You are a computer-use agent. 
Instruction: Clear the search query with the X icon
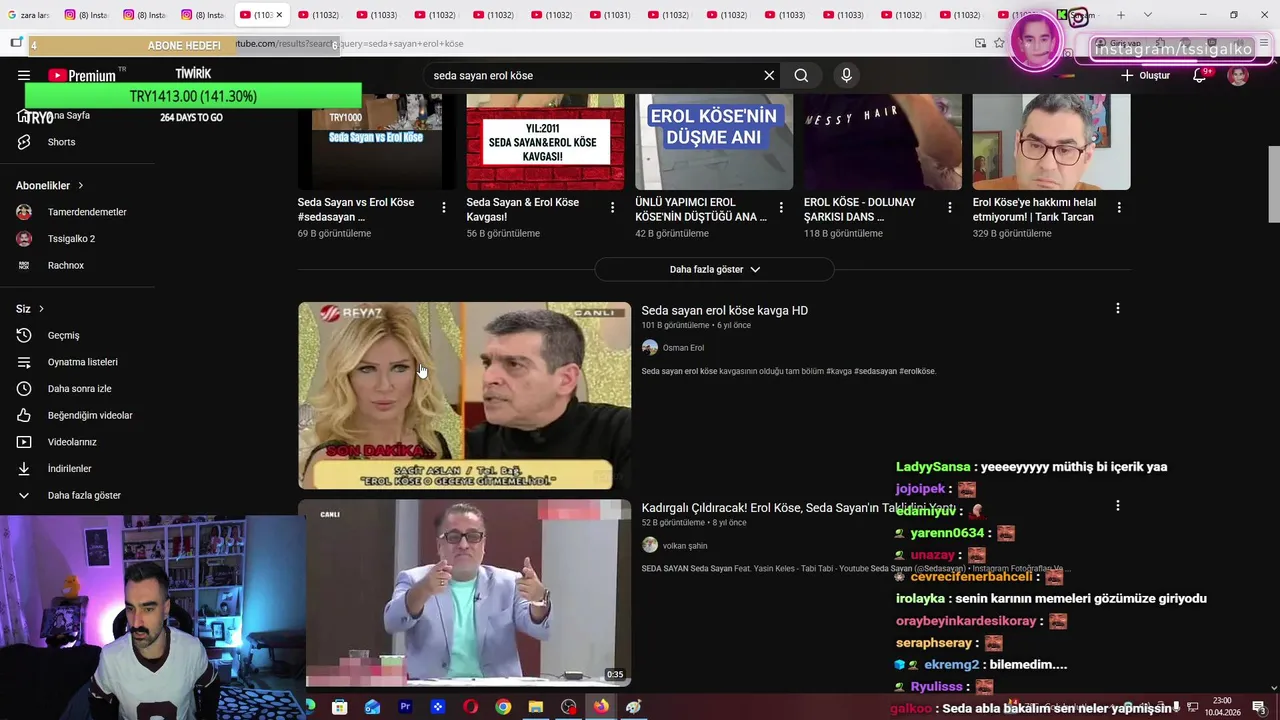[x=769, y=75]
